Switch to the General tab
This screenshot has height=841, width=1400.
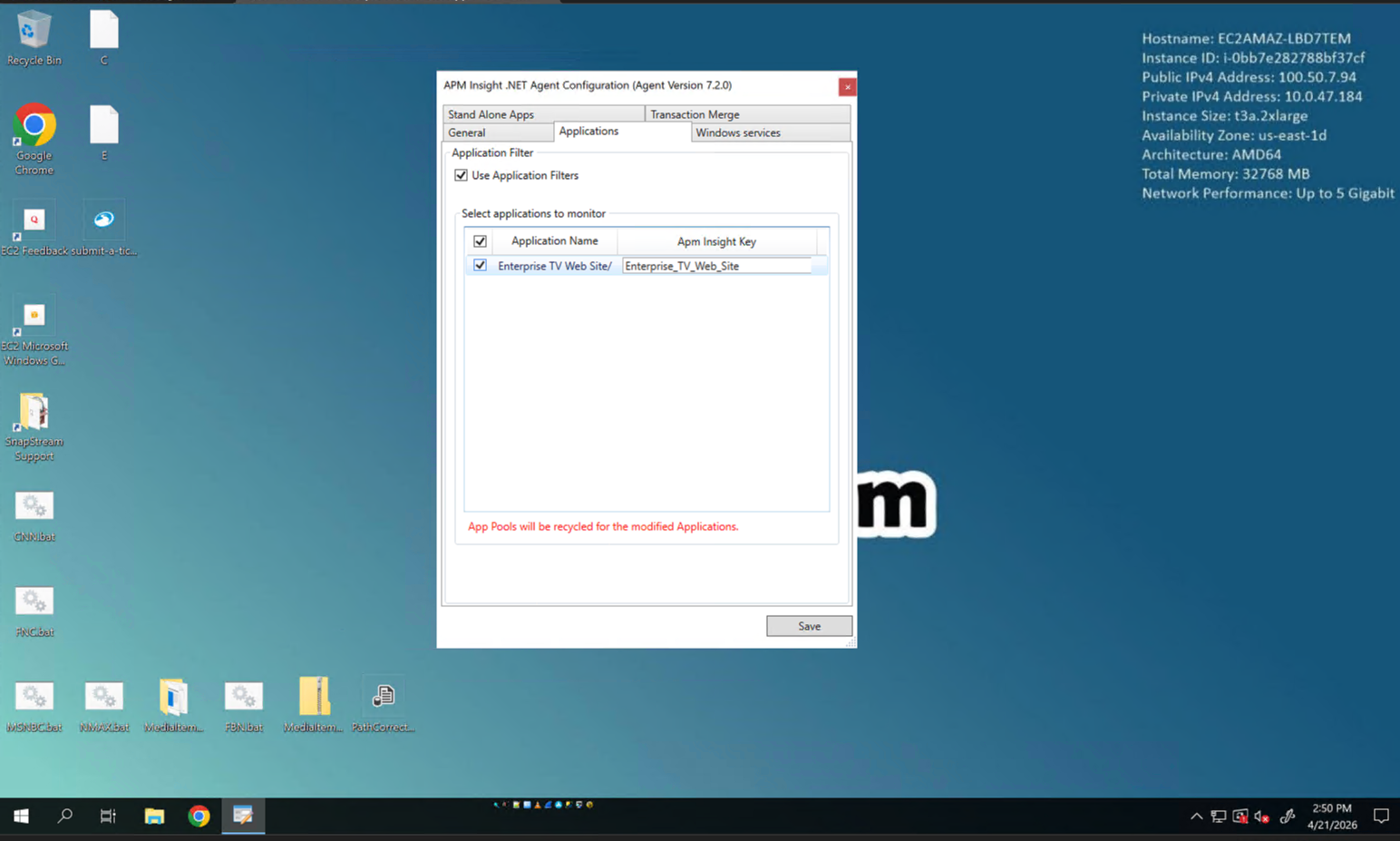tap(497, 132)
